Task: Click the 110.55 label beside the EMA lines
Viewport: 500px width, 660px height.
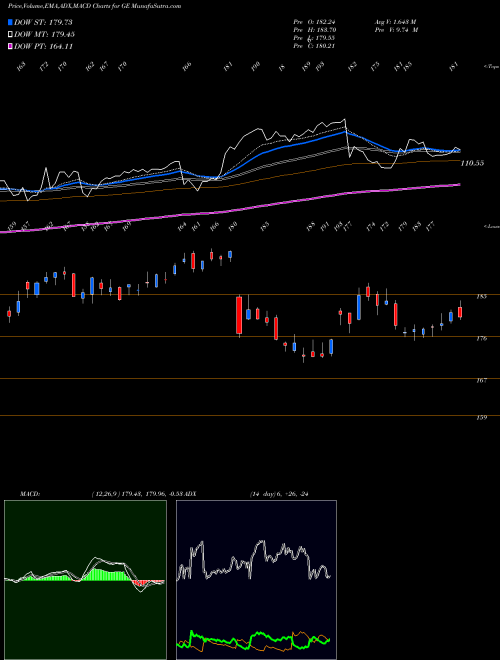Action: (472, 163)
